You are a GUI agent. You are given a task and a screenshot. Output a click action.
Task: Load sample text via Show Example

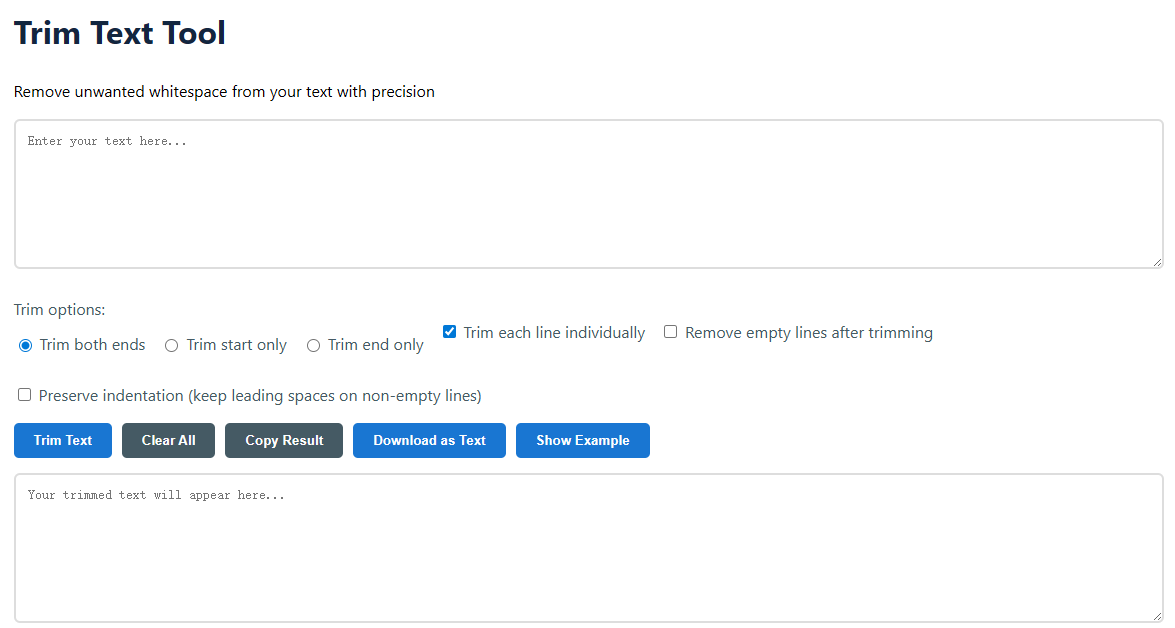click(582, 440)
